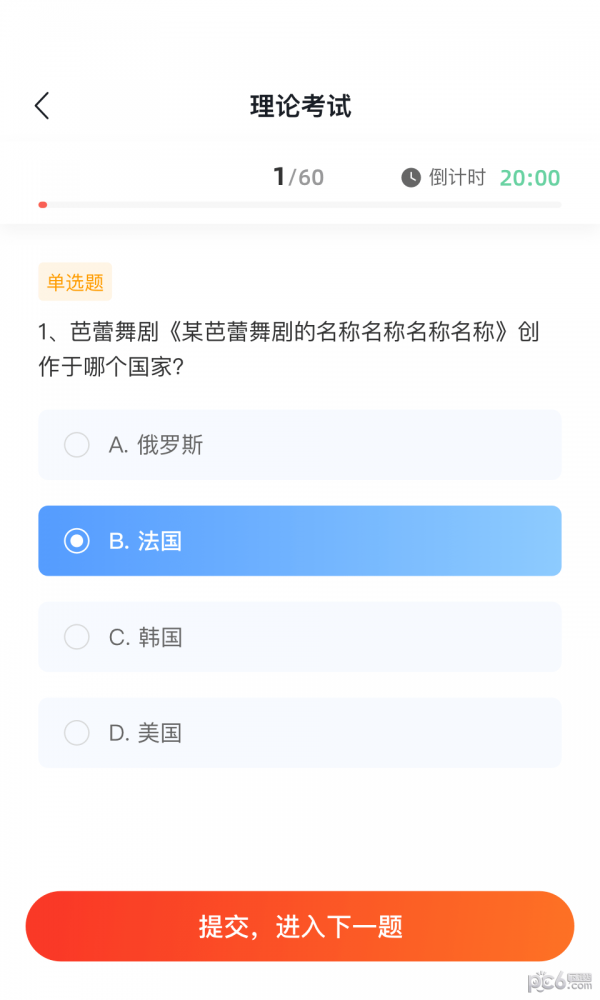Viewport: 600px width, 1000px height.
Task: Select answer A 俄罗斯
Action: pos(300,445)
